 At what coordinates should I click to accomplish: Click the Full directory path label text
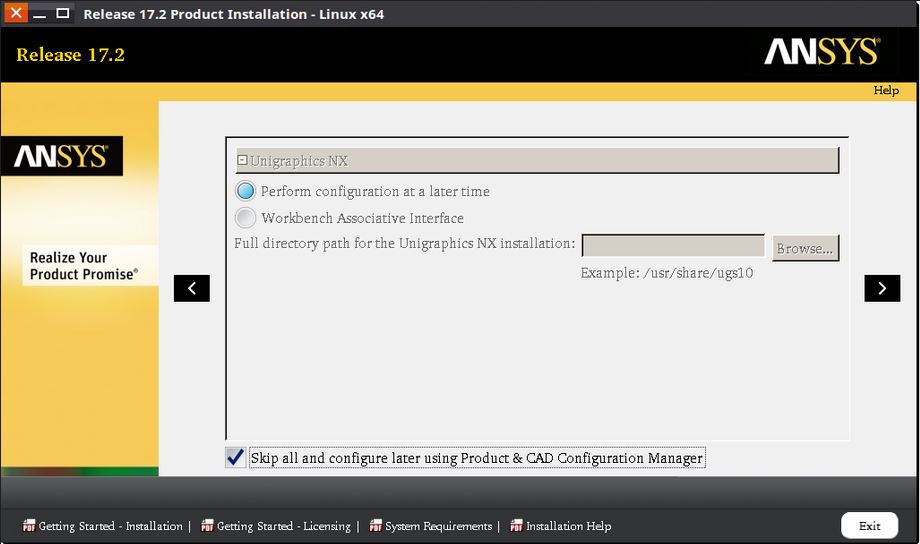(x=404, y=243)
